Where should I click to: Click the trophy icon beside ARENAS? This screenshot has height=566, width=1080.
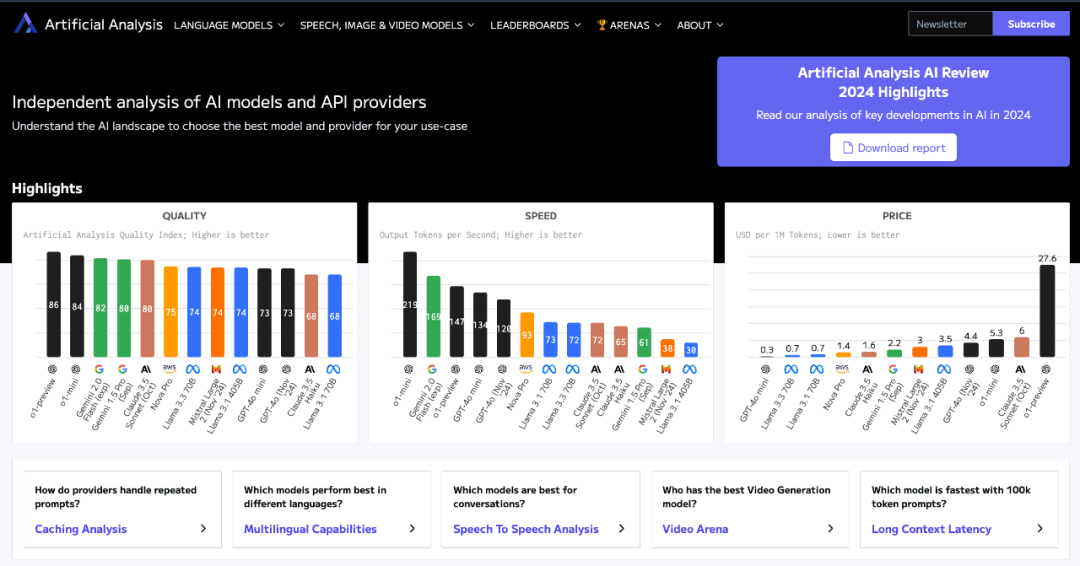601,25
